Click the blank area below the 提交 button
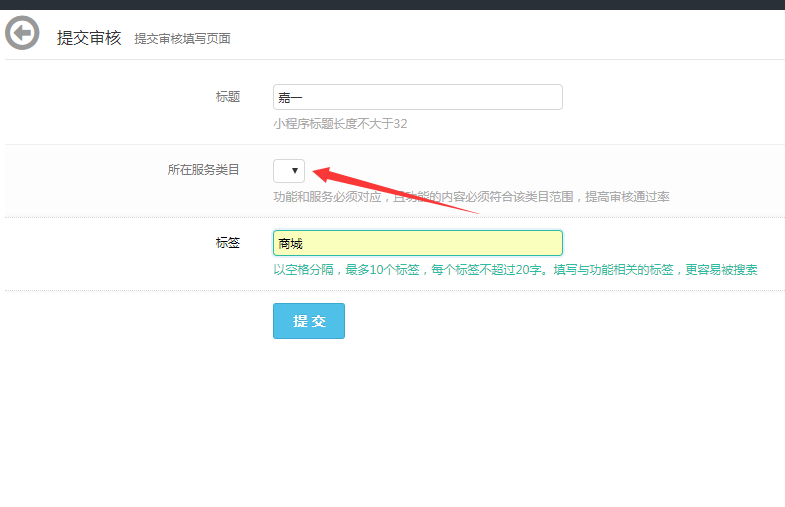 (x=392, y=420)
